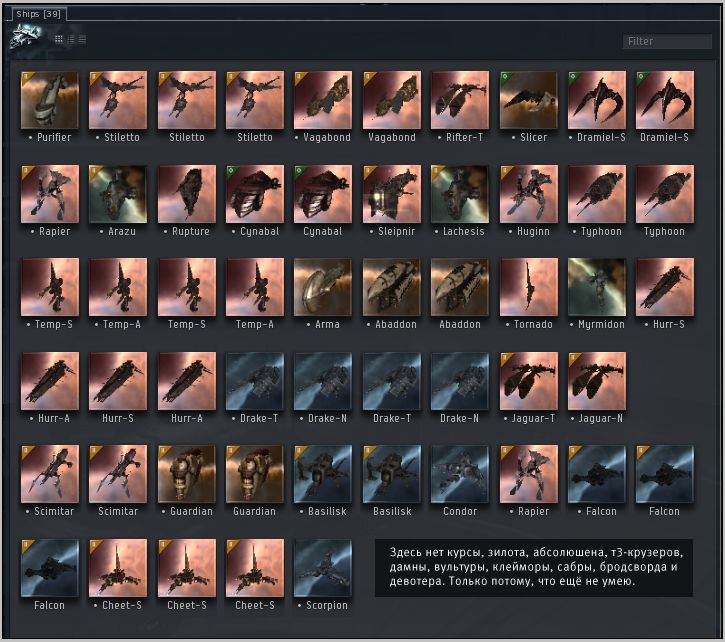Viewport: 725px width, 642px height.
Task: Select the Scorpion ship icon
Action: coord(323,568)
